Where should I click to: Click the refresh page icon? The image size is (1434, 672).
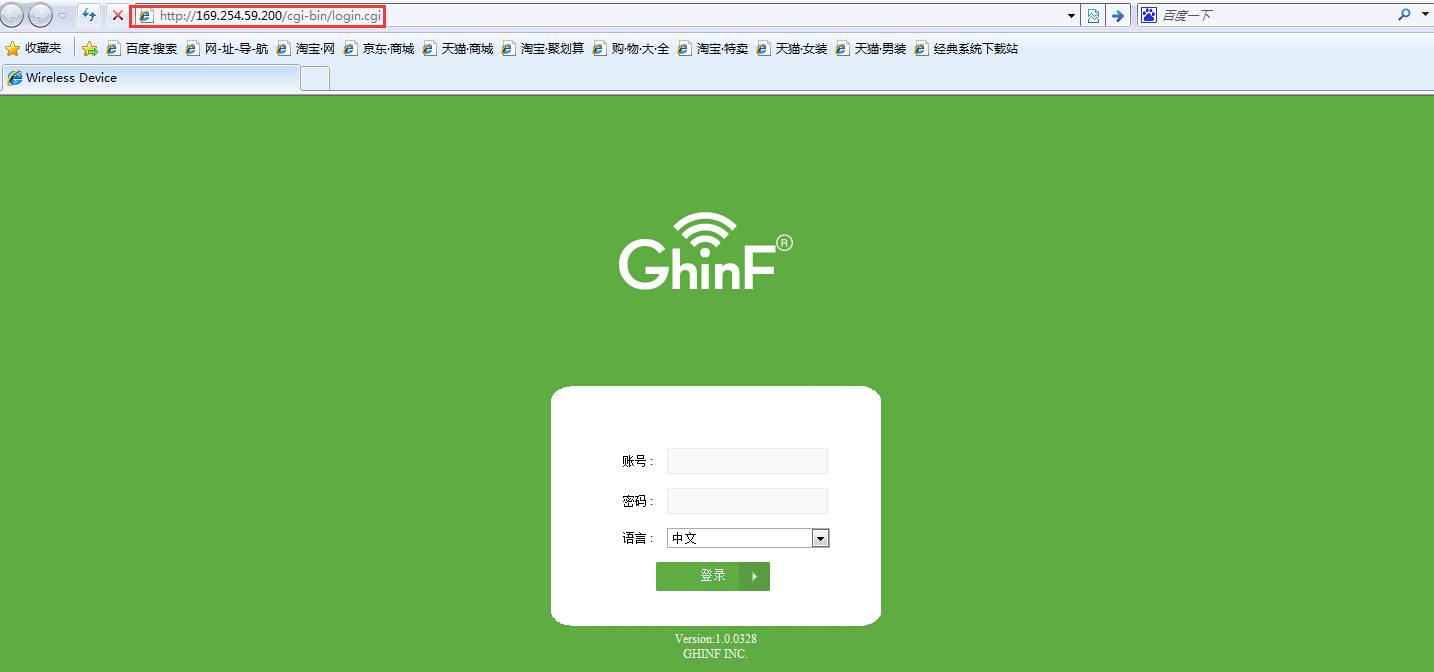coord(89,15)
